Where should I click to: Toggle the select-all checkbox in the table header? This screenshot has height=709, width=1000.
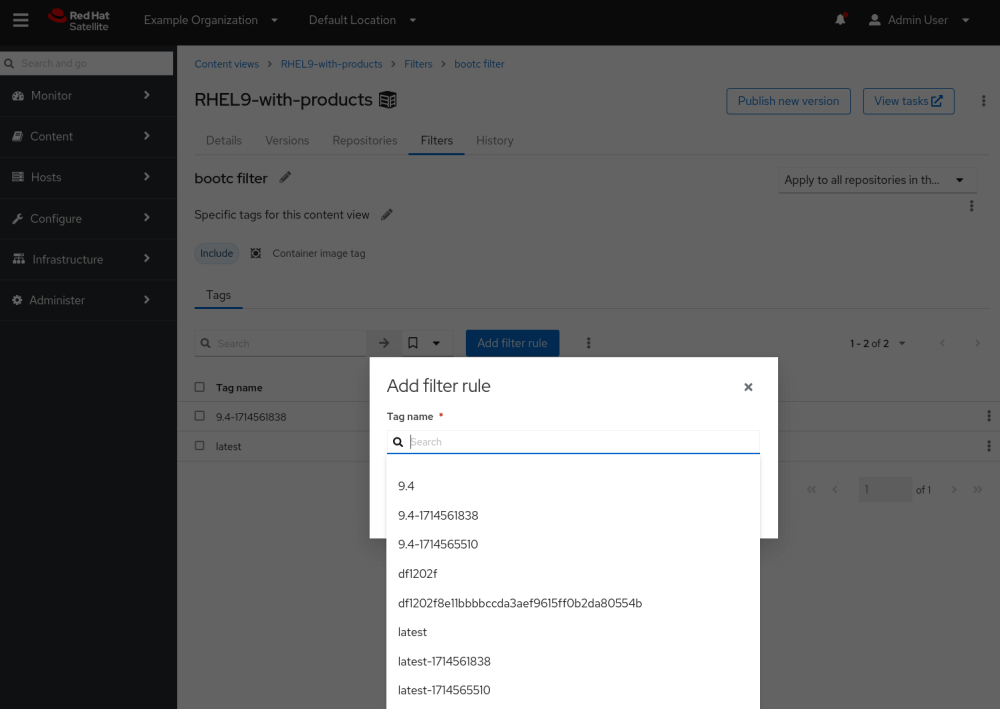[199, 387]
